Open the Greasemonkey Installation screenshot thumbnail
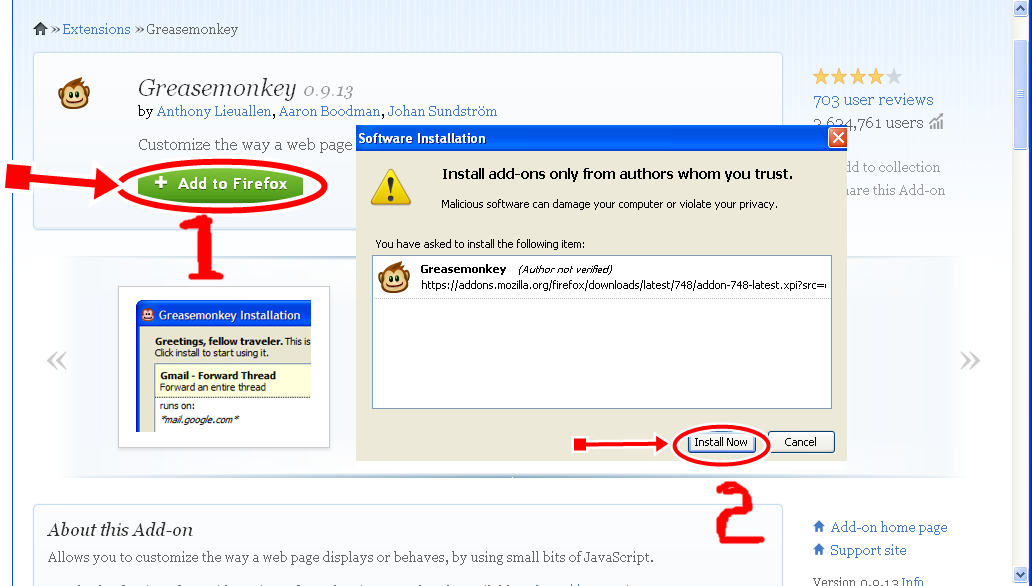Image resolution: width=1032 pixels, height=586 pixels. click(x=224, y=367)
